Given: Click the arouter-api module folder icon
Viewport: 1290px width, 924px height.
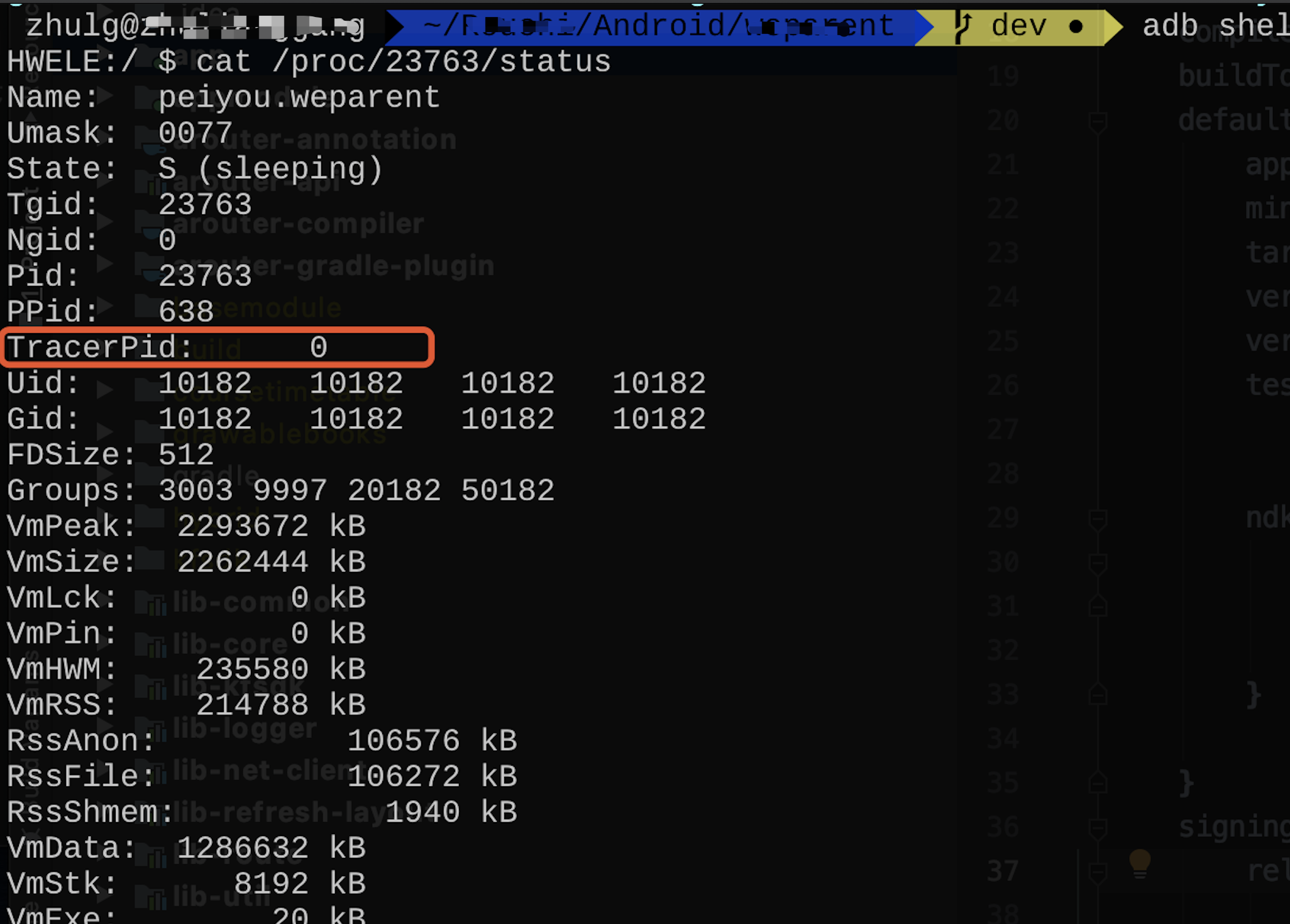Looking at the screenshot, I should tap(152, 183).
